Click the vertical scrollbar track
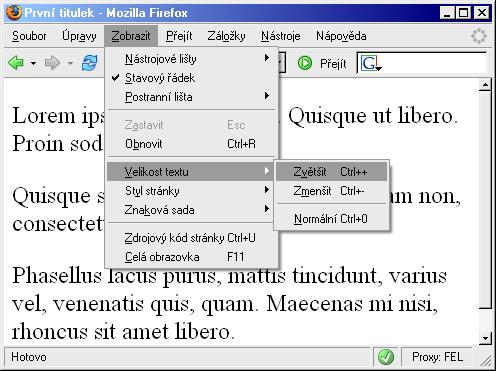496x371 pixels. click(485, 320)
